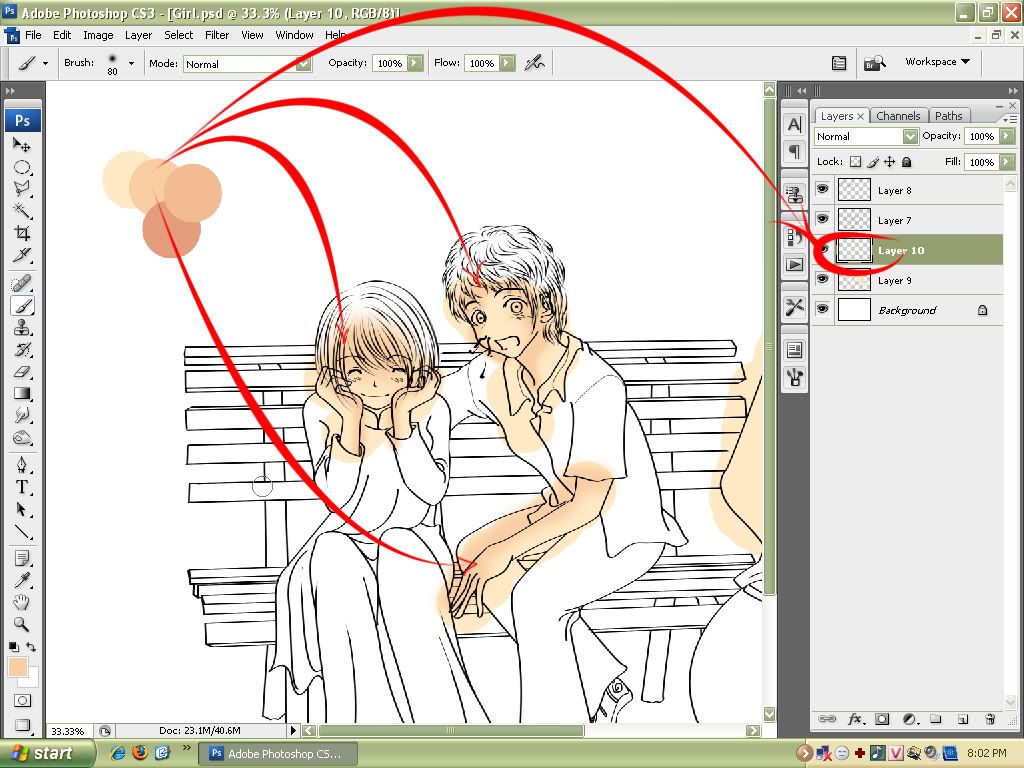Open the Filter menu
The width and height of the screenshot is (1024, 768).
[217, 35]
